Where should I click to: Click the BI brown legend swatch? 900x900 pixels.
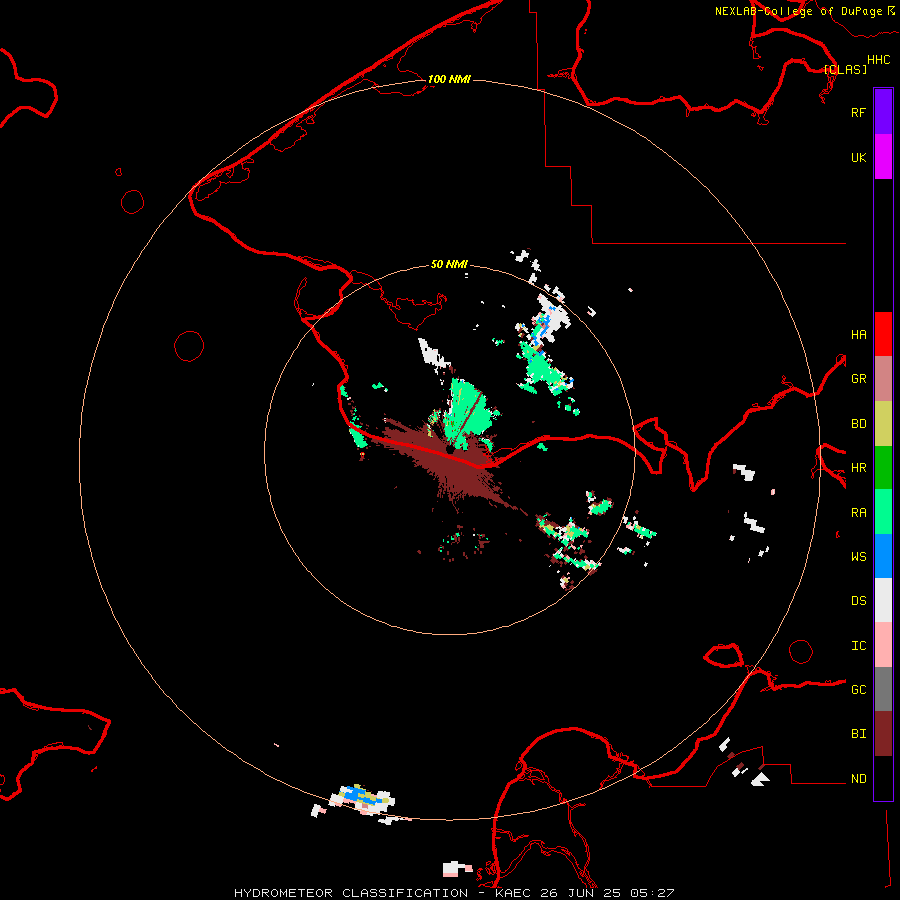coord(883,734)
